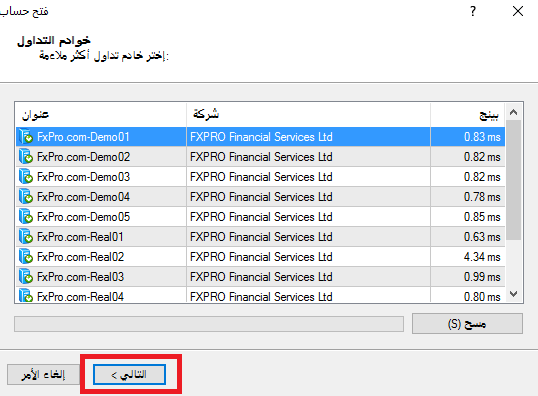The width and height of the screenshot is (538, 396).
Task: Click the إلغاء الأمر cancel button
Action: 43,374
